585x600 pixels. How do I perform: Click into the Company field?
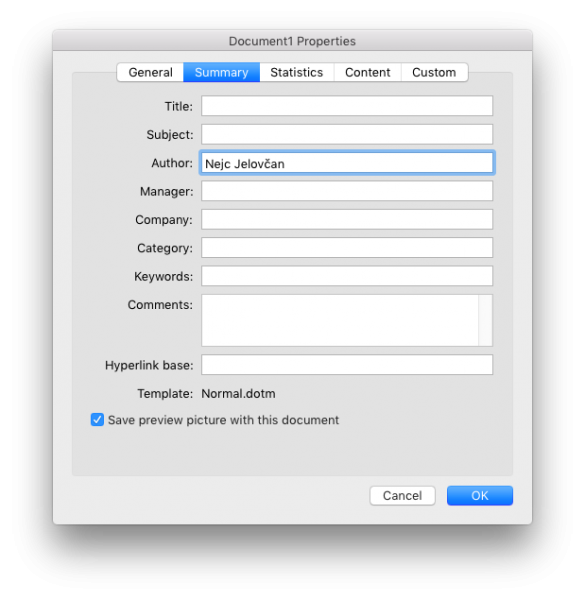347,219
